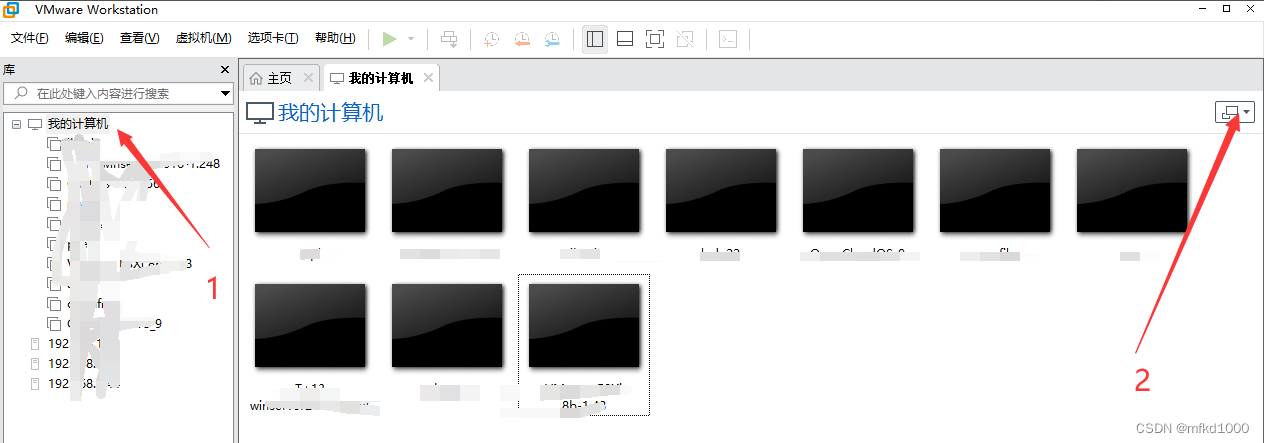Open the 查看(V) menu
This screenshot has width=1264, height=443.
pos(139,38)
